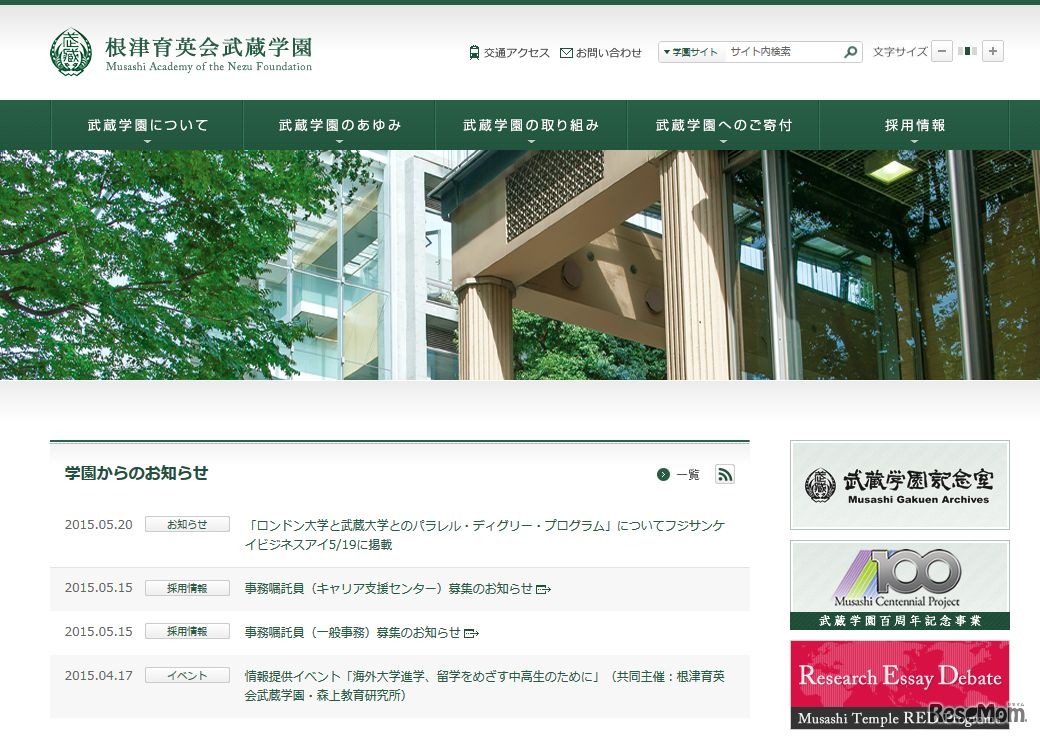This screenshot has width=1040, height=736.
Task: Expand the 武蔵学園へのご寄付 navigation dropdown
Action: pos(722,124)
